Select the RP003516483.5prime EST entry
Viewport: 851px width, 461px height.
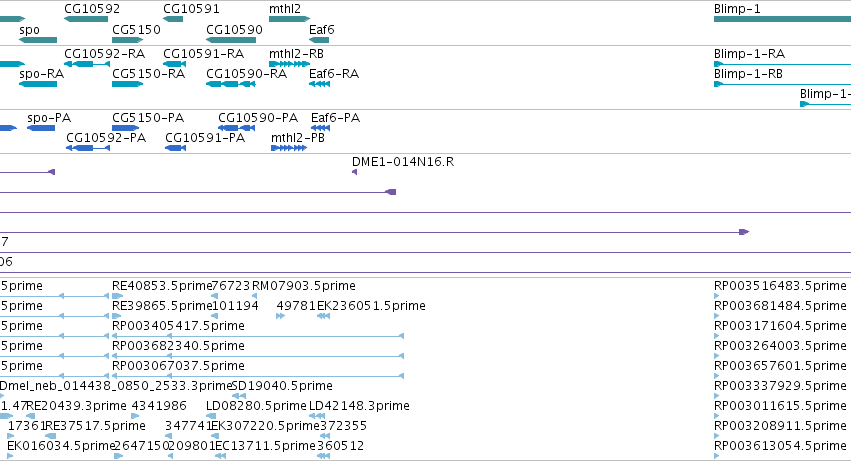tap(780, 286)
